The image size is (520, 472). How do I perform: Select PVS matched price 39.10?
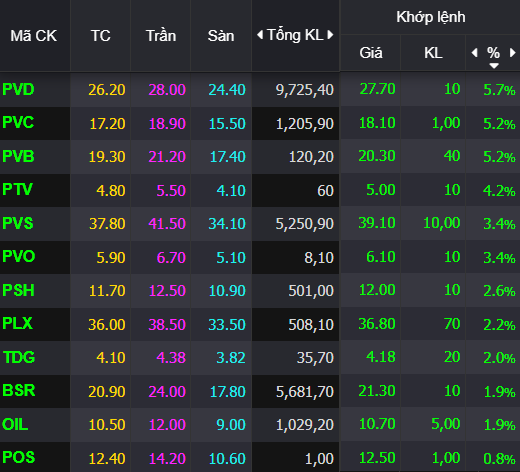coord(377,223)
